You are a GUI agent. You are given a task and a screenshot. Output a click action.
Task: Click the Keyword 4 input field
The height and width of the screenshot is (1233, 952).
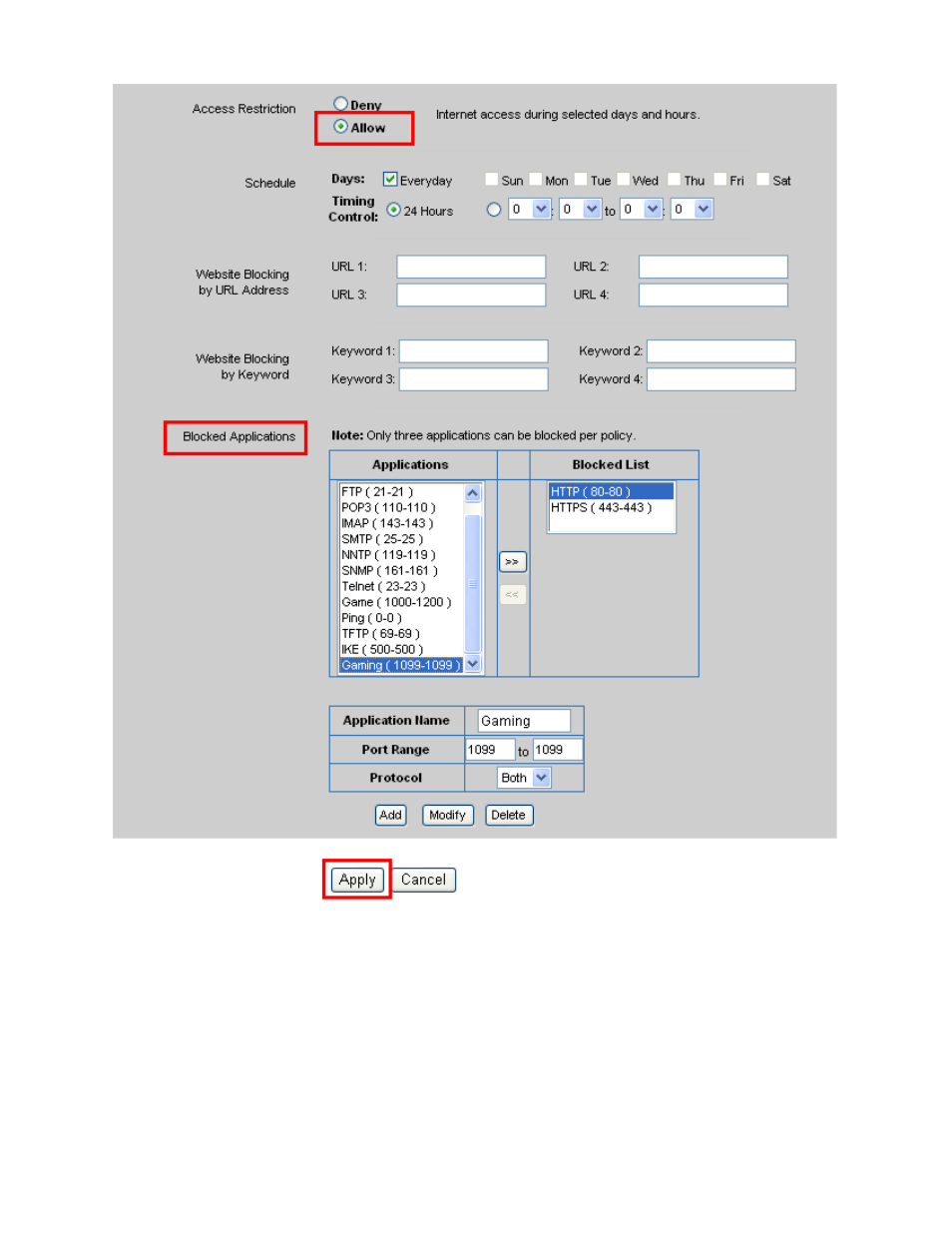pyautogui.click(x=721, y=379)
